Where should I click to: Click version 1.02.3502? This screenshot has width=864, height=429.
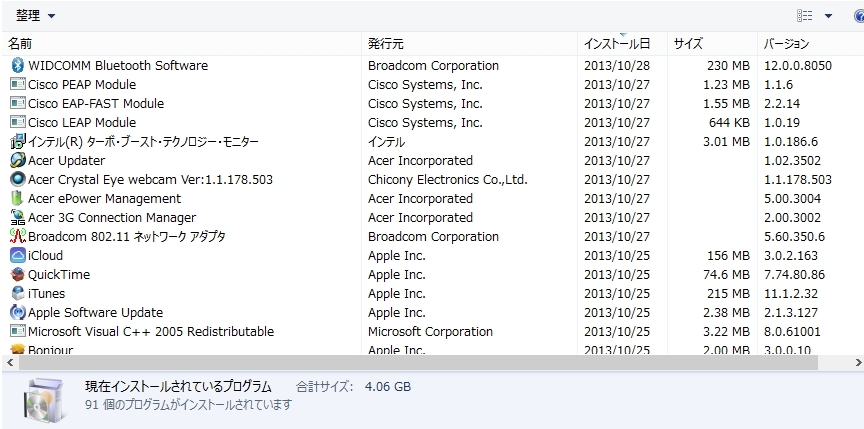[792, 160]
